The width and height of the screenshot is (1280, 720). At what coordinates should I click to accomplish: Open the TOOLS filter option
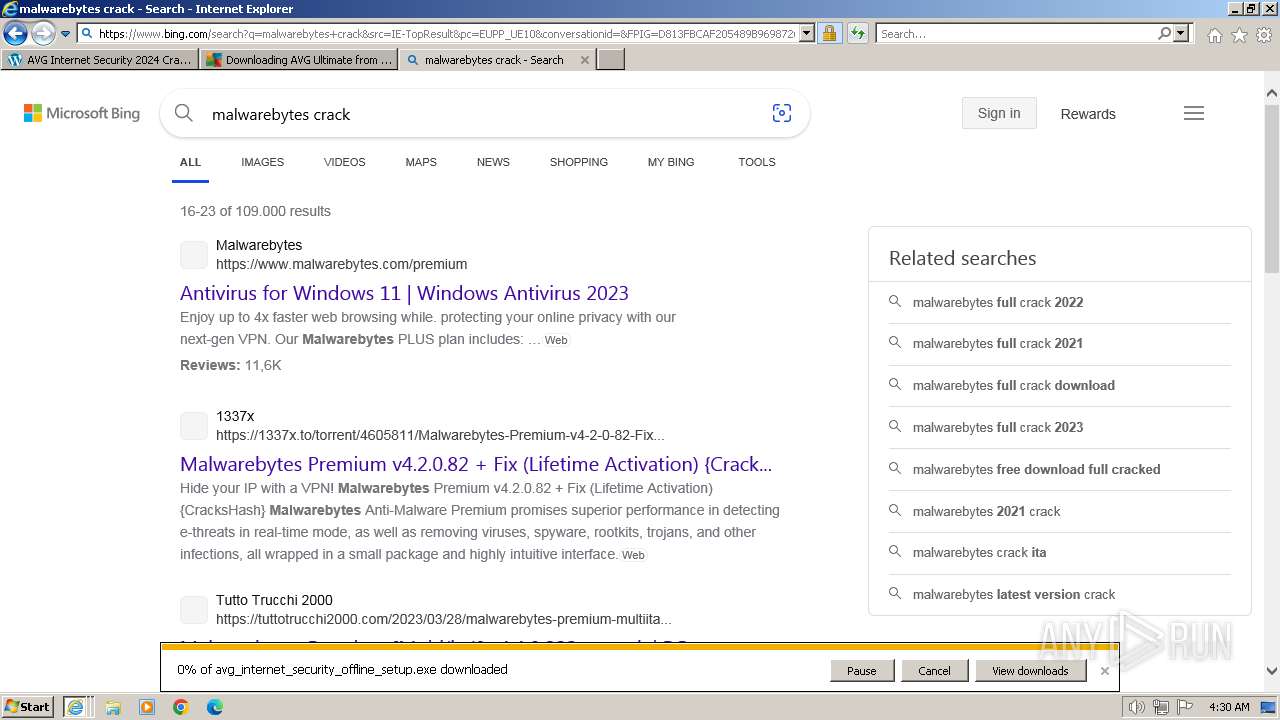tap(757, 162)
